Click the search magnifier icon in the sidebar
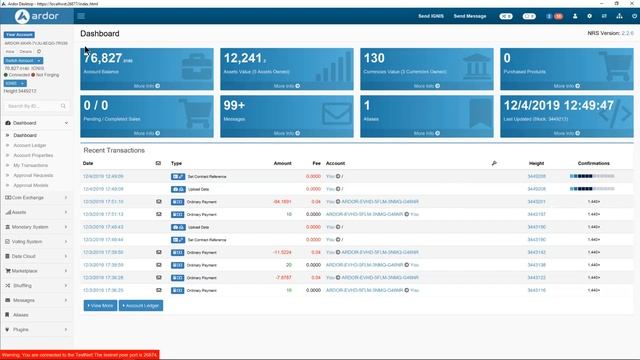 [63, 106]
